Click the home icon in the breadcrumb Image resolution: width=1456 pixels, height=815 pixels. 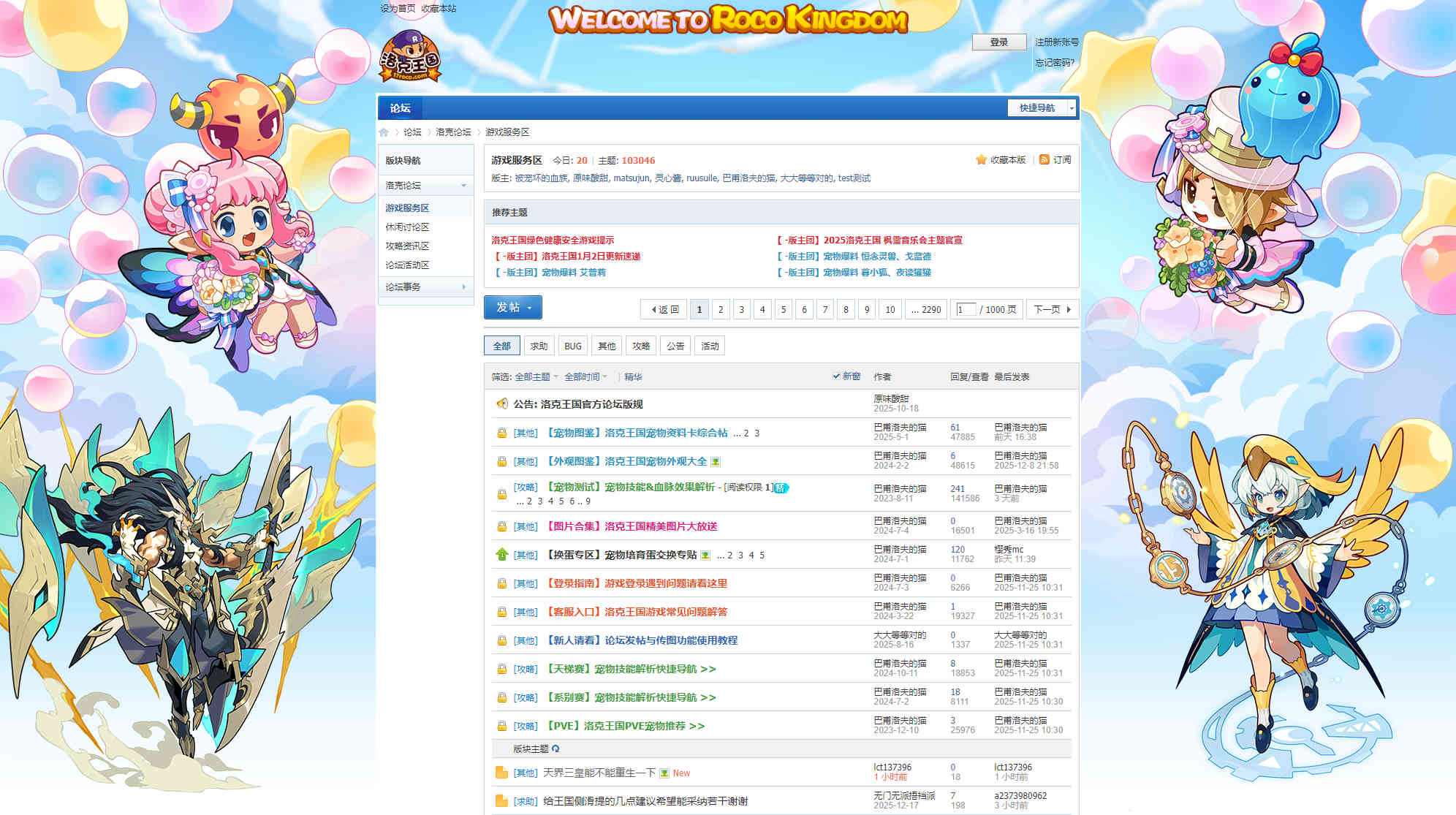click(384, 132)
